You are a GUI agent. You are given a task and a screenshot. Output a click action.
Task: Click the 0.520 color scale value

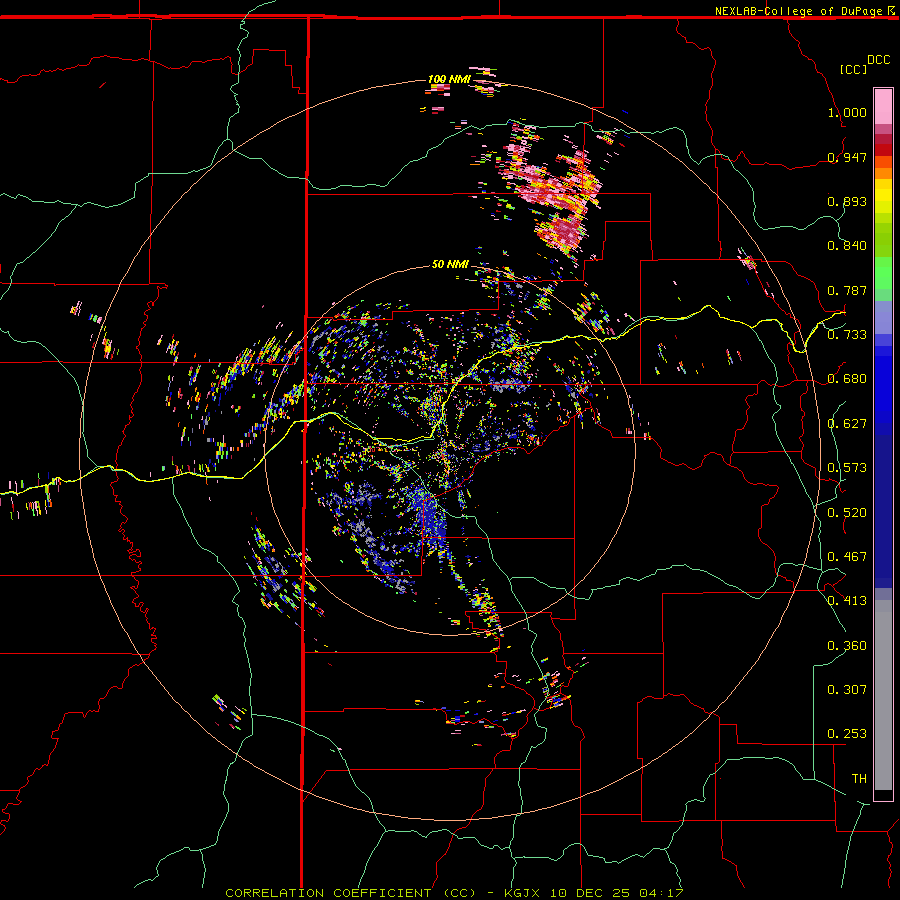tap(847, 513)
